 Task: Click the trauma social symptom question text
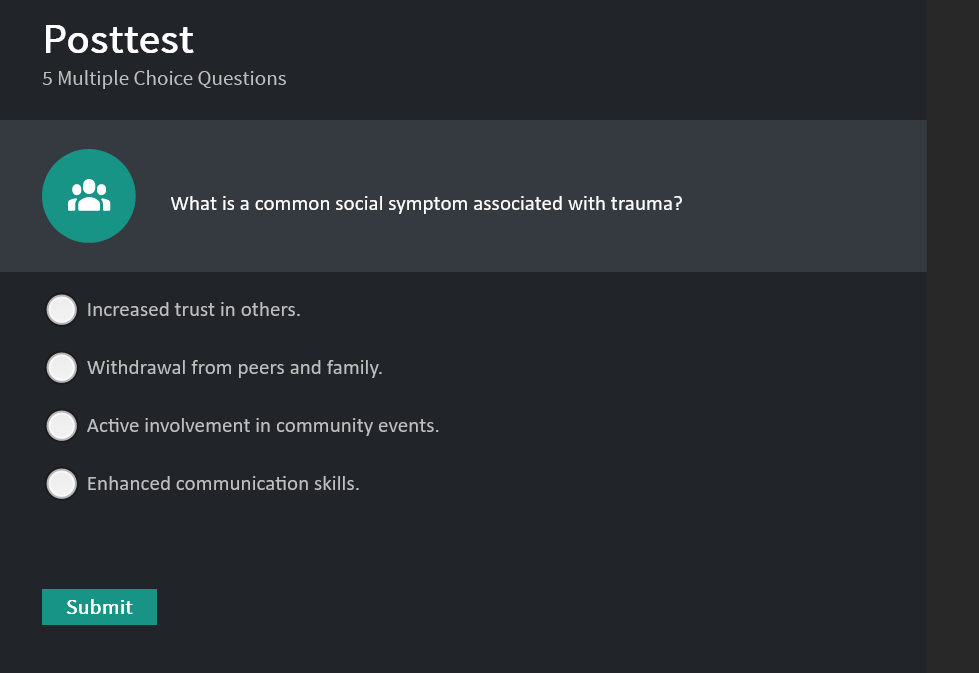click(426, 204)
